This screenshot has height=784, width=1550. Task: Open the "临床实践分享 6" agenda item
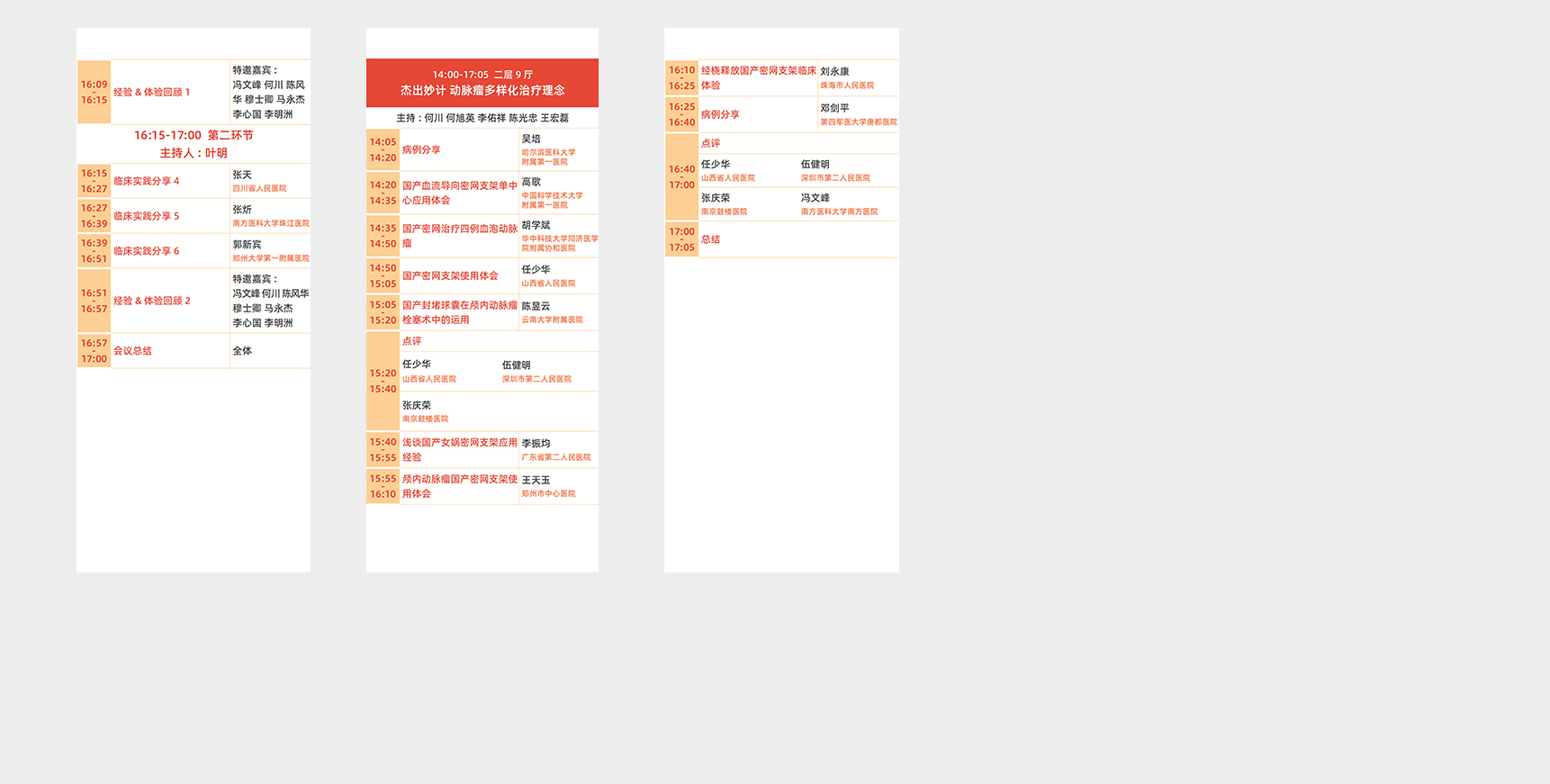[147, 251]
